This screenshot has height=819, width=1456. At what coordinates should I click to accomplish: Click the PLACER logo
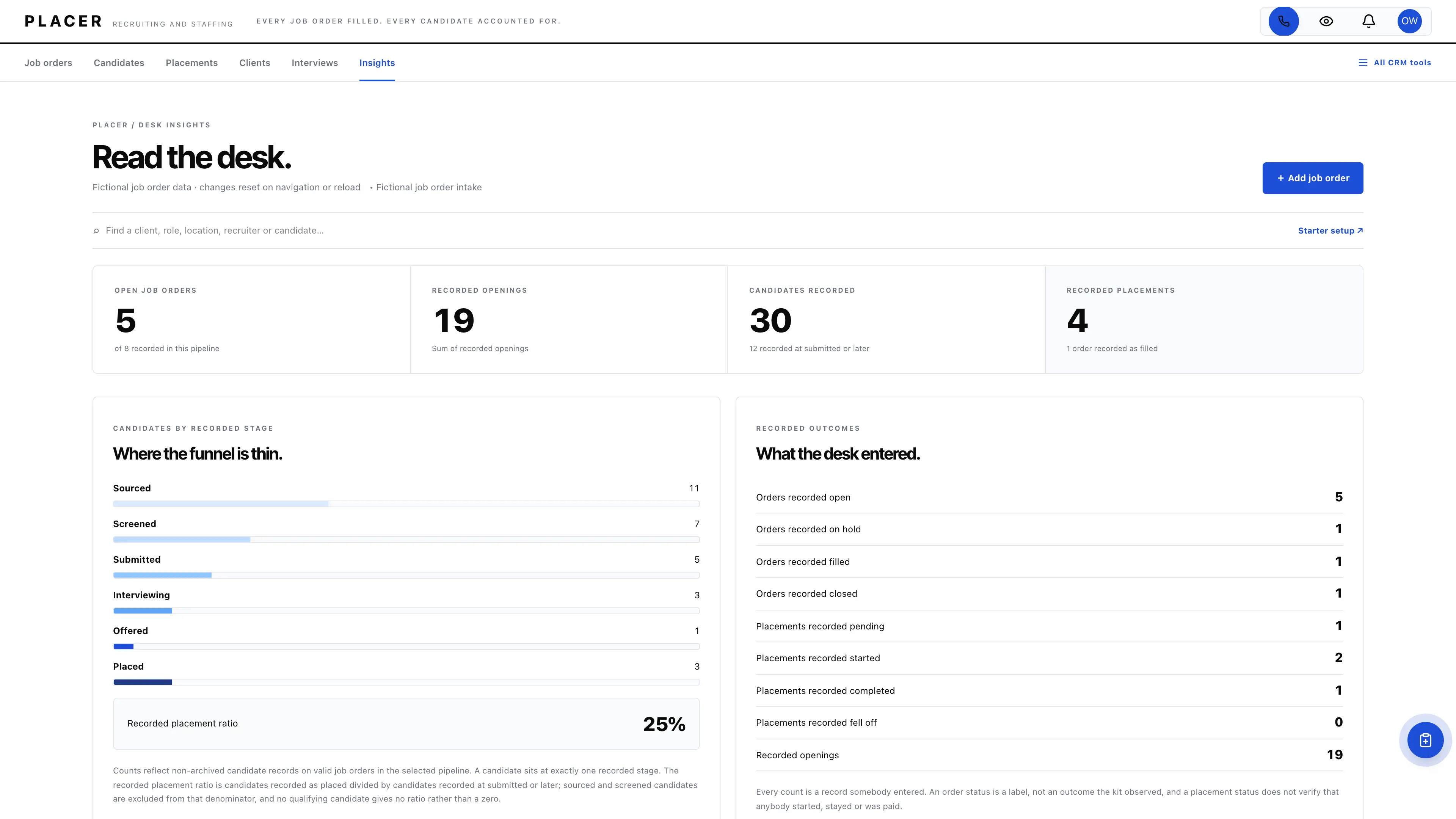(63, 22)
